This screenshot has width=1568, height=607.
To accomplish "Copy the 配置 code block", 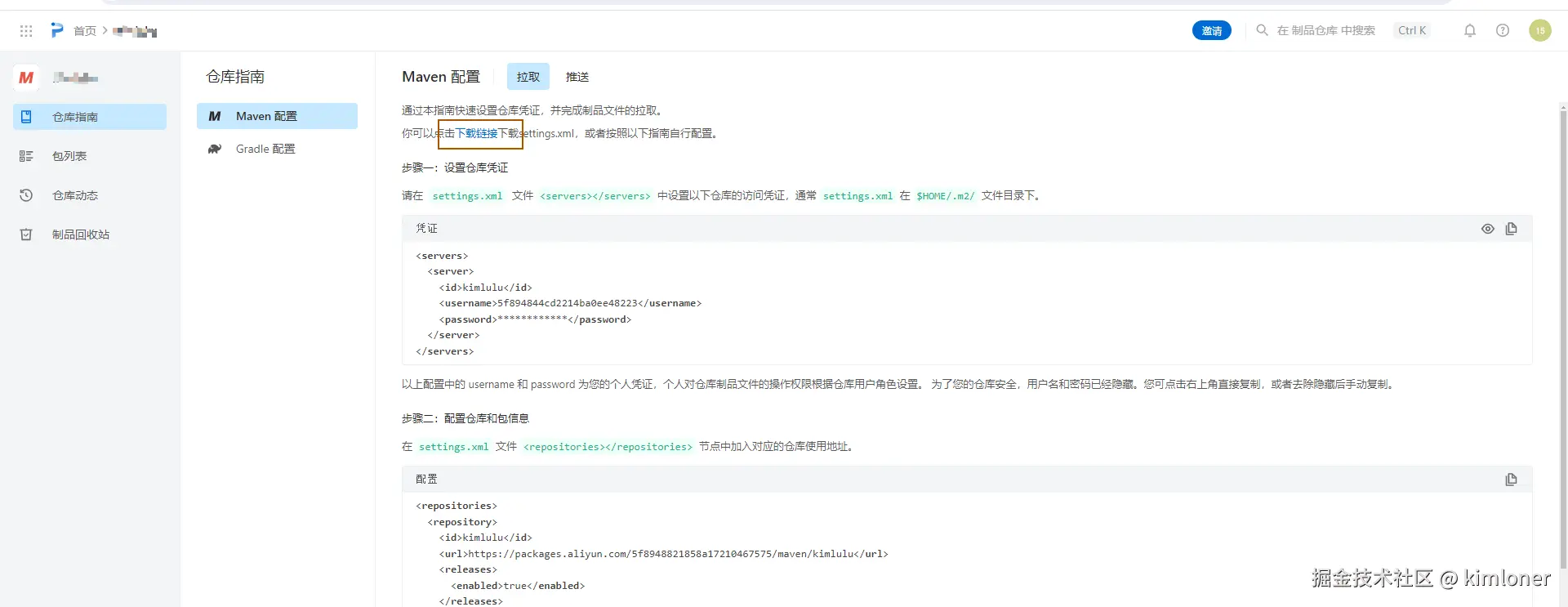I will click(x=1511, y=480).
